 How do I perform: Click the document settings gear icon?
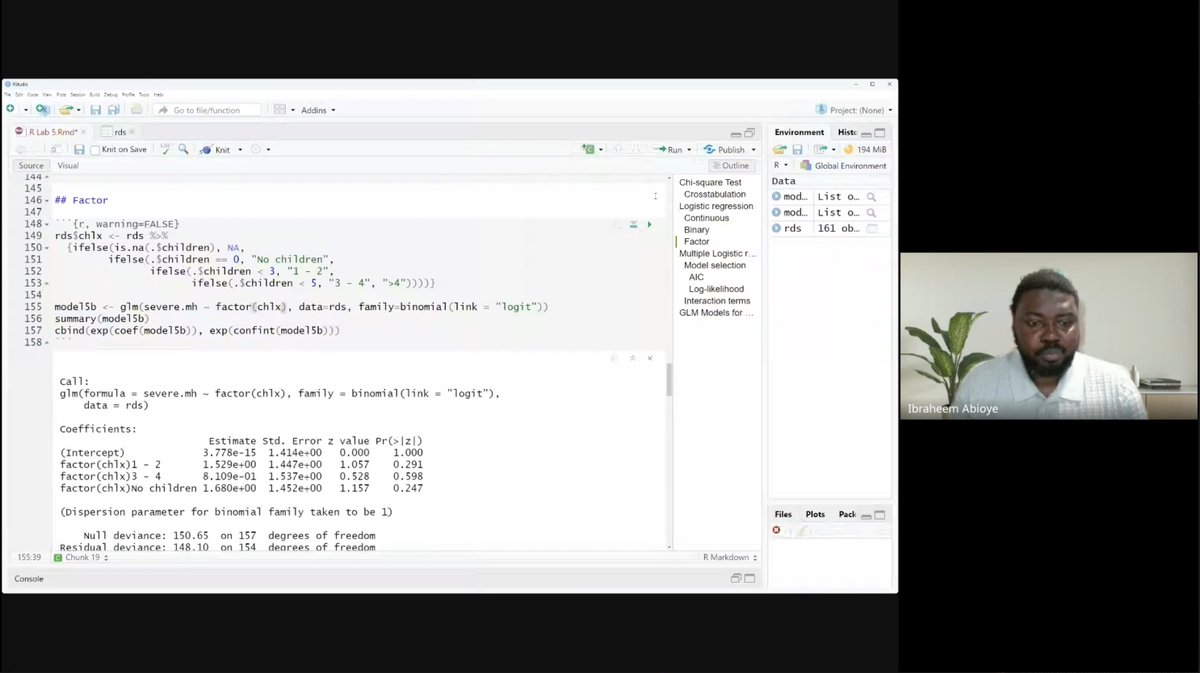(256, 149)
